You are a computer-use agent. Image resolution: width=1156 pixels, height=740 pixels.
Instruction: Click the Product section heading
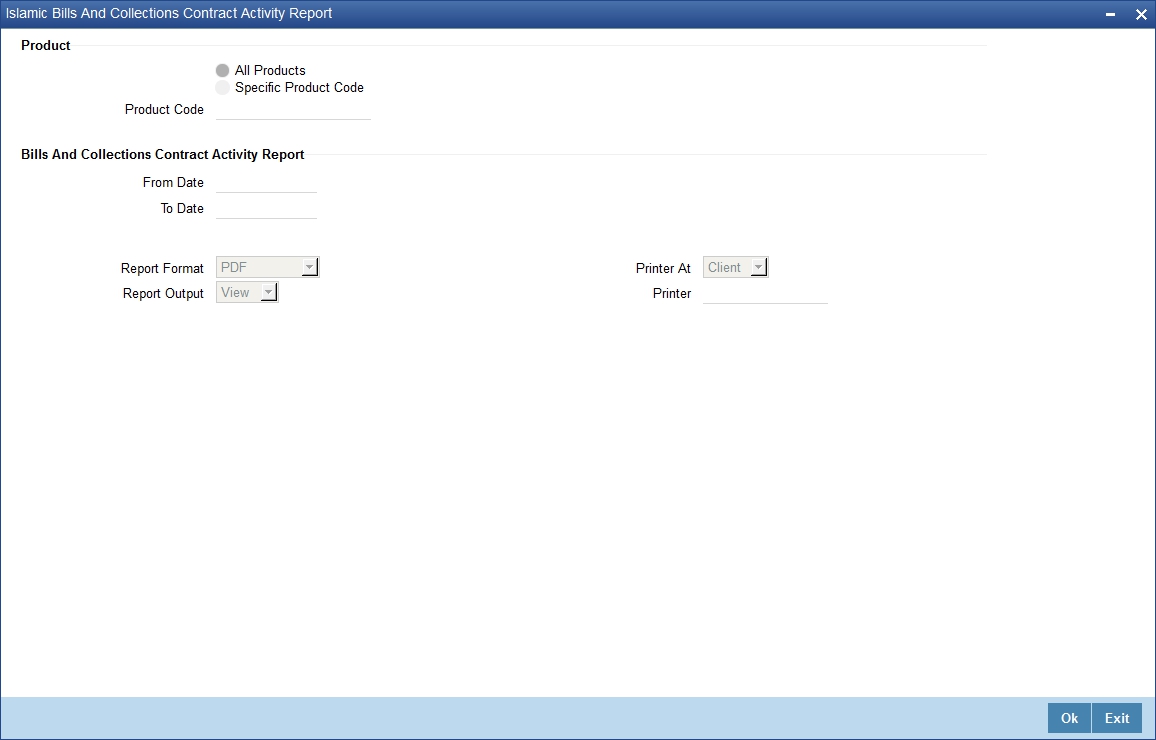[x=46, y=46]
